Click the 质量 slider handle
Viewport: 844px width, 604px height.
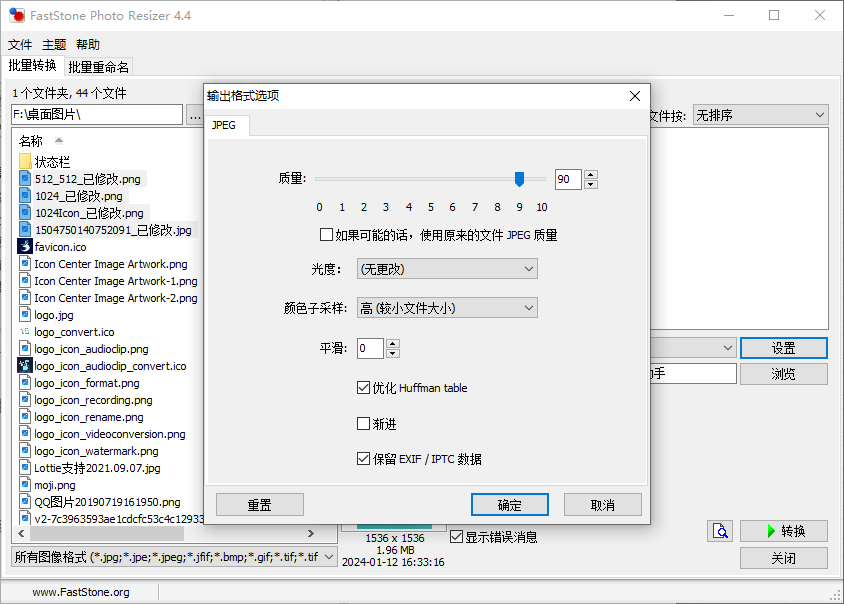tap(519, 179)
